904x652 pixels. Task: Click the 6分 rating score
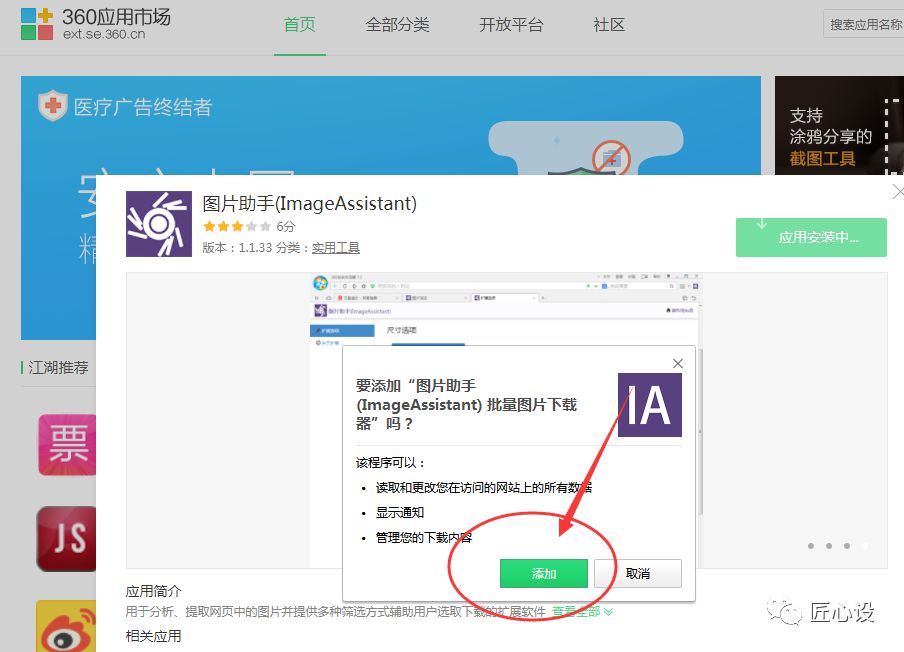[285, 227]
